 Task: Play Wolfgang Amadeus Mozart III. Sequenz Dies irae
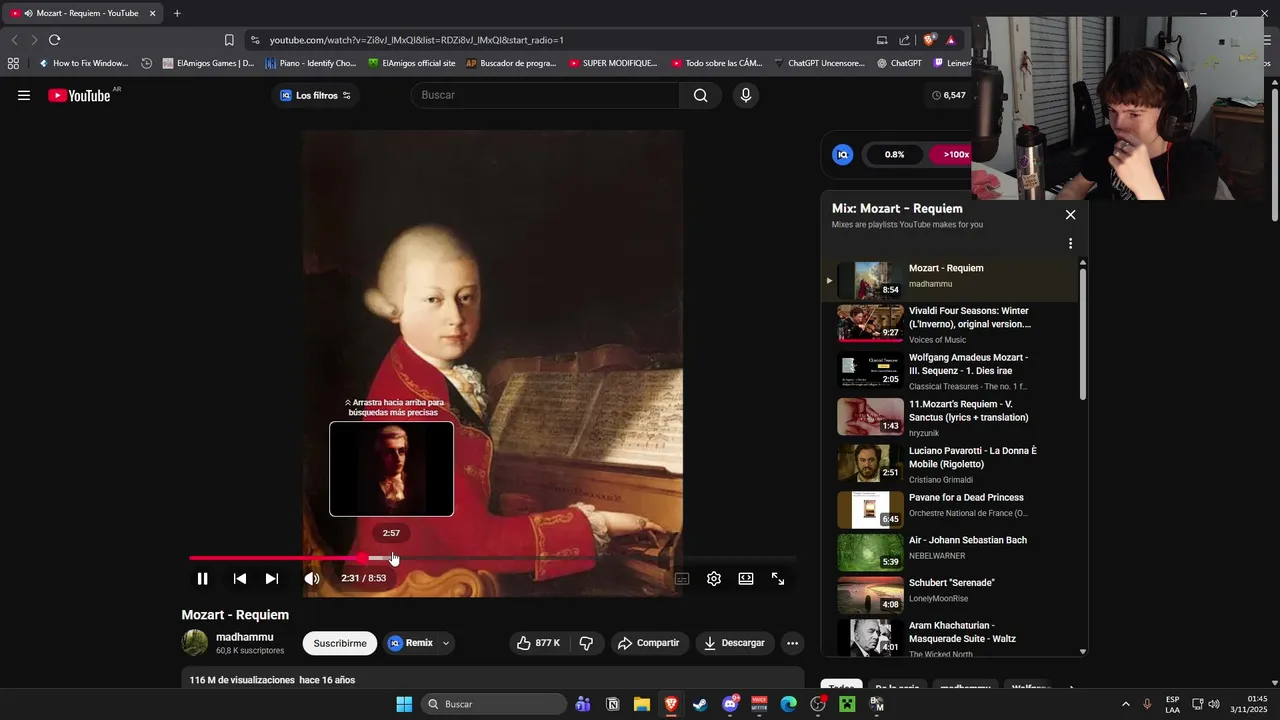[x=950, y=371]
